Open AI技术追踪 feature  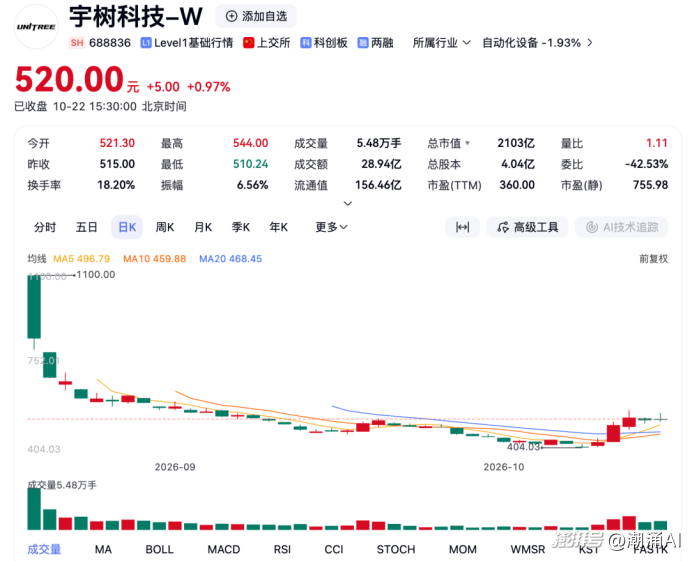[622, 227]
